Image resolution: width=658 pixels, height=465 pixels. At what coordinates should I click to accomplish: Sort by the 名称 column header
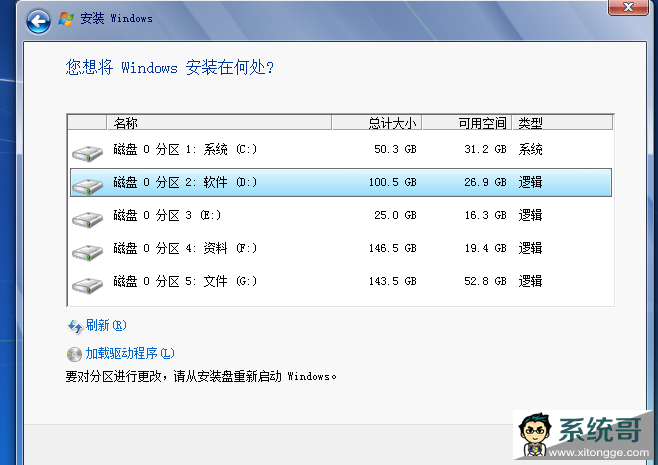tap(219, 123)
